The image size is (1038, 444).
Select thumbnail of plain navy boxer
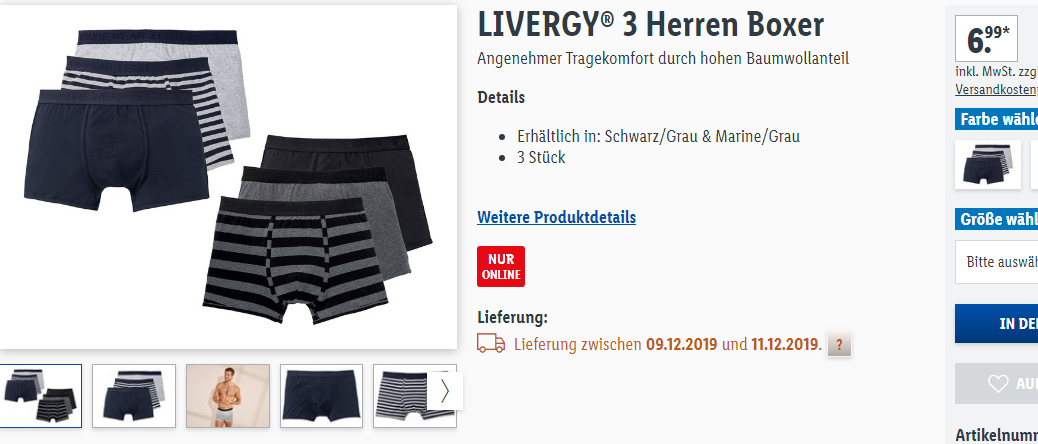[x=321, y=396]
